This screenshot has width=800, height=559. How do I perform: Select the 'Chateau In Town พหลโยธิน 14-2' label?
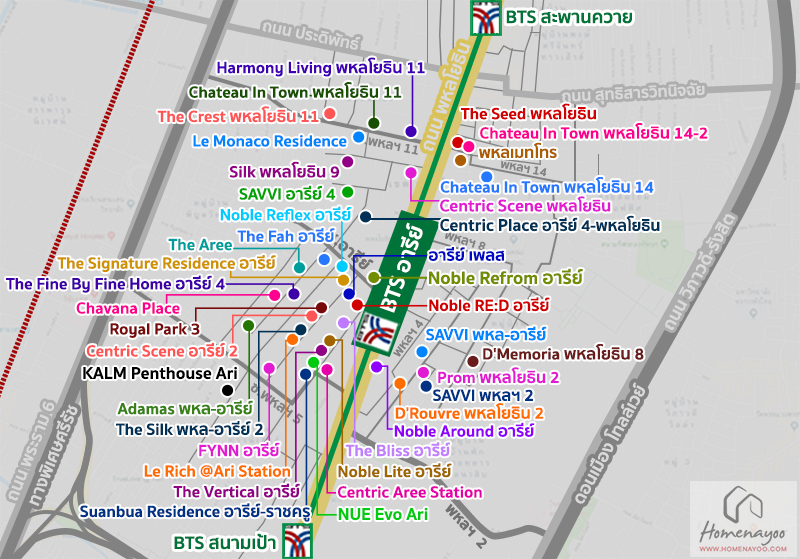tap(593, 134)
